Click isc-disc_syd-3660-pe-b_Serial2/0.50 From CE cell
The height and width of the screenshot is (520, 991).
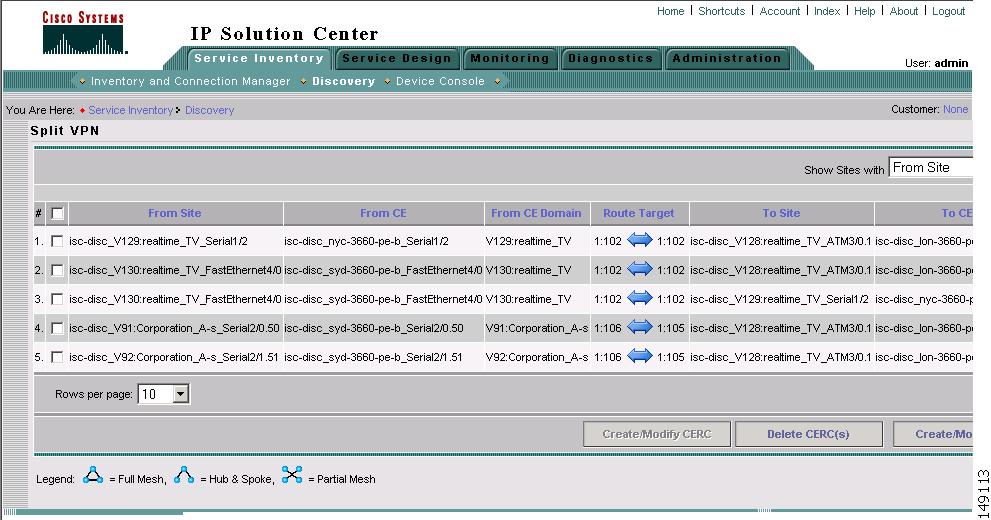pyautogui.click(x=374, y=329)
